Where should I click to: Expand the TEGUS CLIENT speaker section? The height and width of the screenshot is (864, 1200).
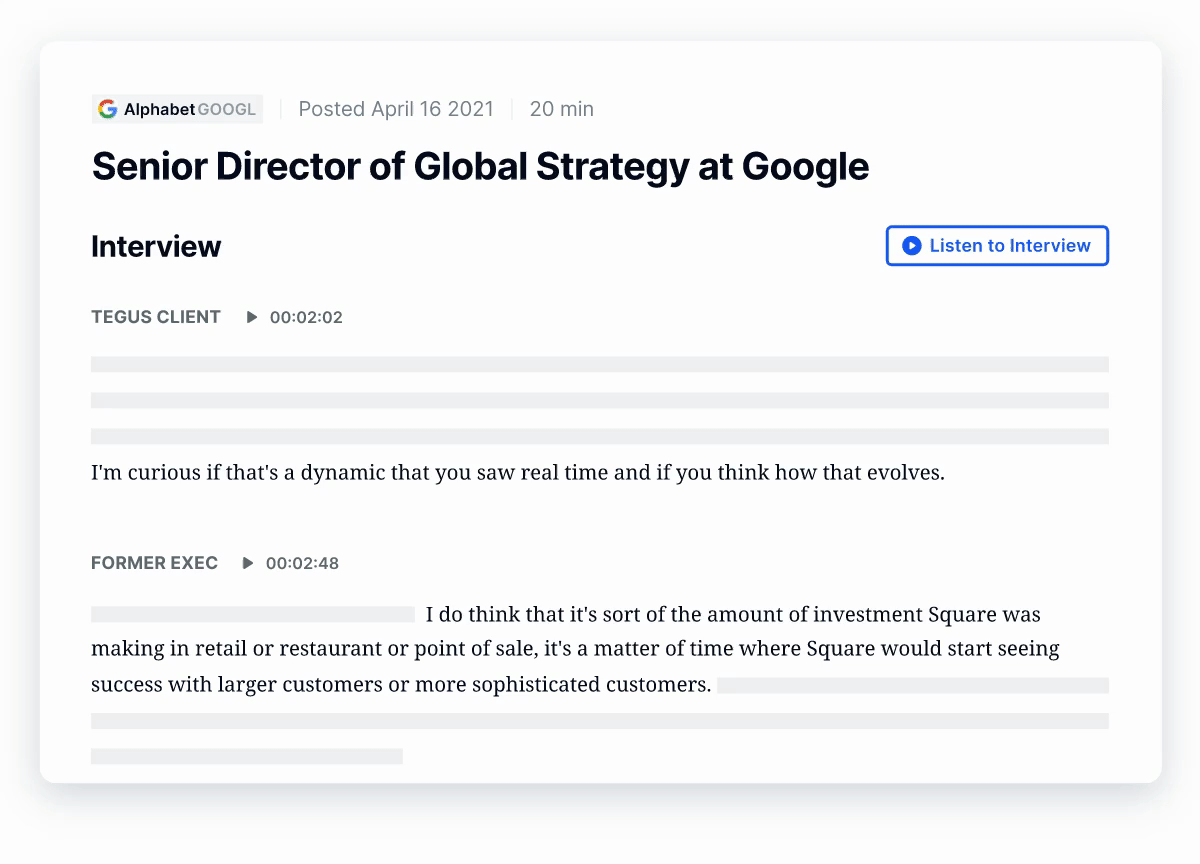tap(155, 317)
